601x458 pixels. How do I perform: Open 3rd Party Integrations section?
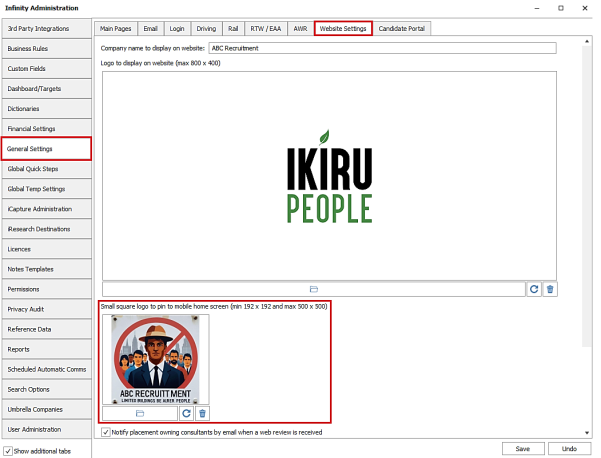click(x=46, y=29)
